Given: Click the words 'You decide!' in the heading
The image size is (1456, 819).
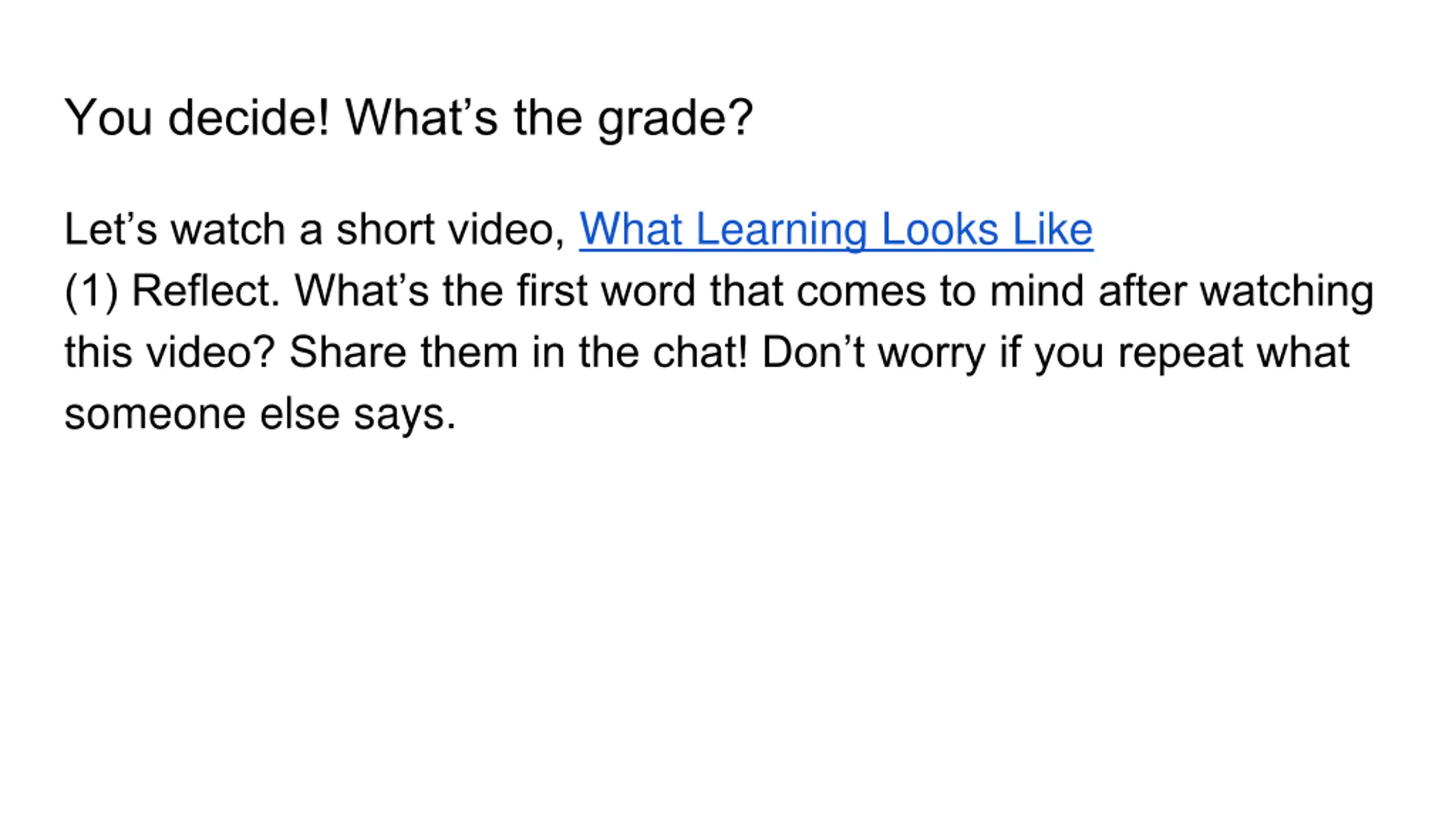Looking at the screenshot, I should (197, 118).
